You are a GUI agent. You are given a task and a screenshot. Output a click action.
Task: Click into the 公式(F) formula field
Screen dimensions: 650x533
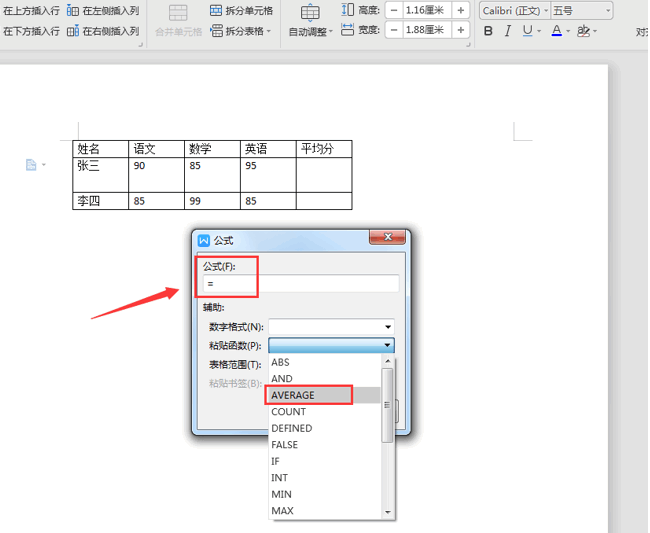(301, 284)
